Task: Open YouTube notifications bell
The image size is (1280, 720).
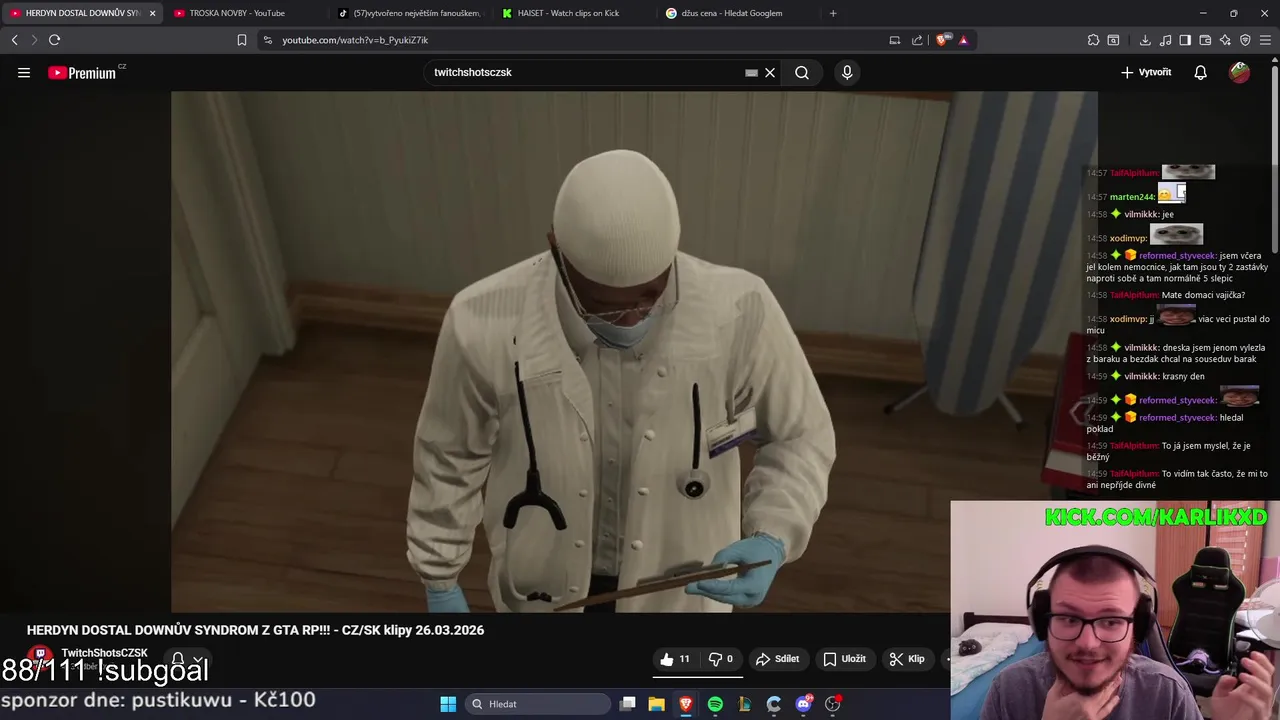Action: pos(1200,72)
